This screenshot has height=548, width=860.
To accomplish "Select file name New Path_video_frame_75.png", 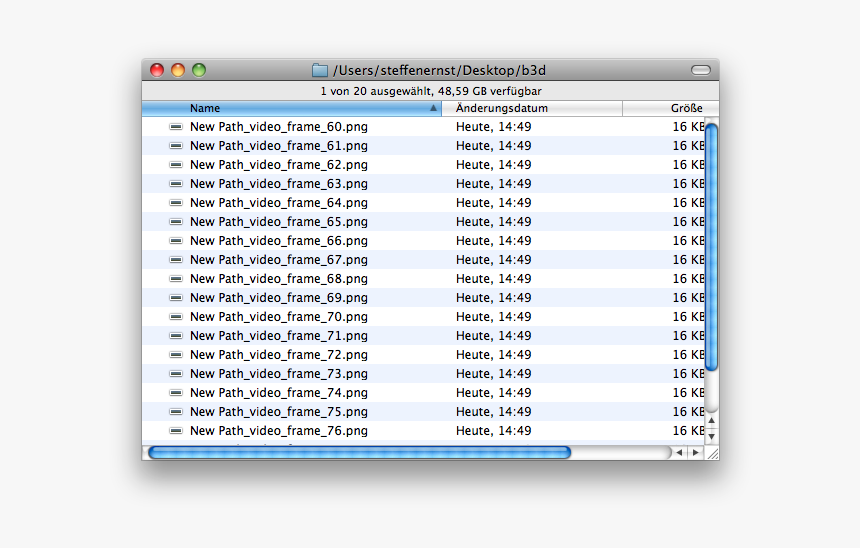I will pyautogui.click(x=279, y=412).
